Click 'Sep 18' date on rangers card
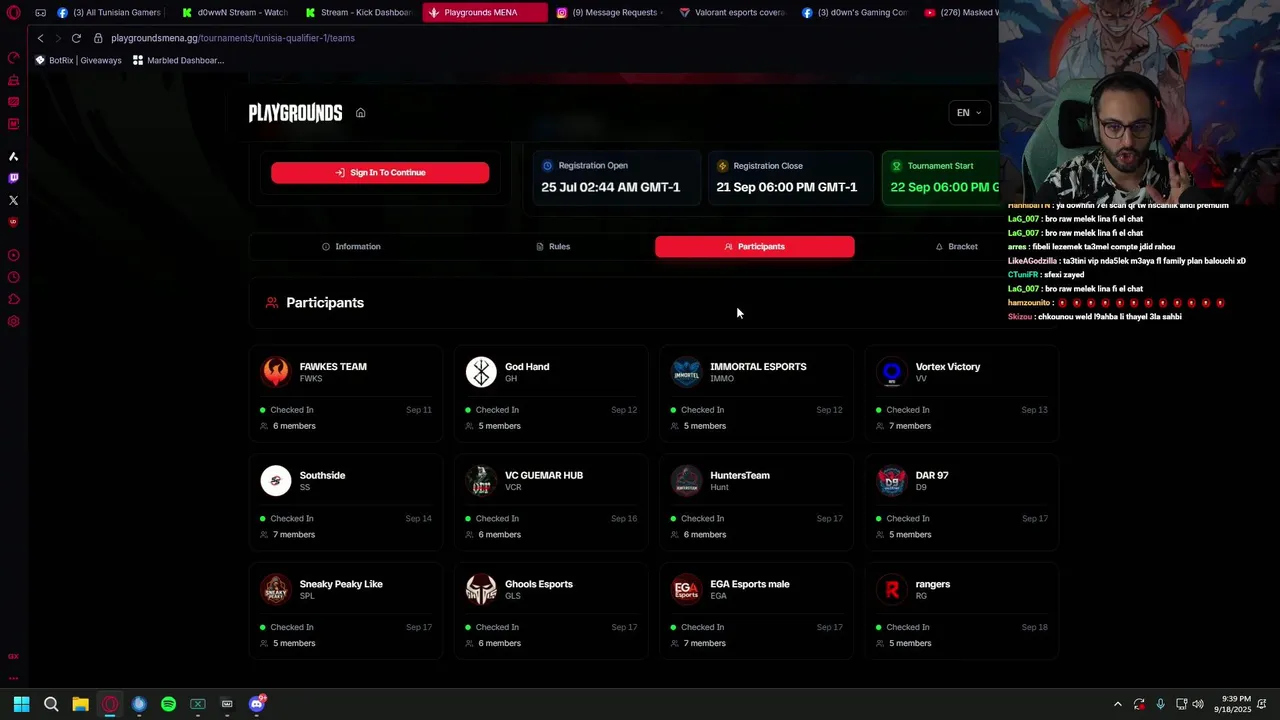This screenshot has height=720, width=1280. point(1034,628)
